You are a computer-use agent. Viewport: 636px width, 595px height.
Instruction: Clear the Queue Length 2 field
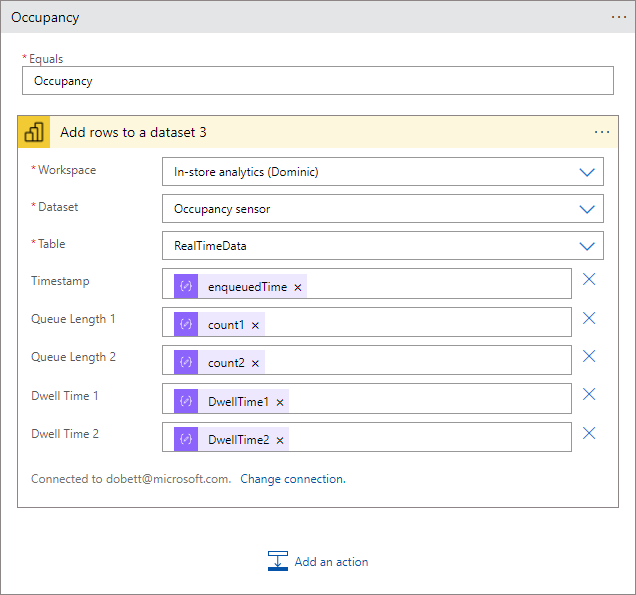point(589,356)
